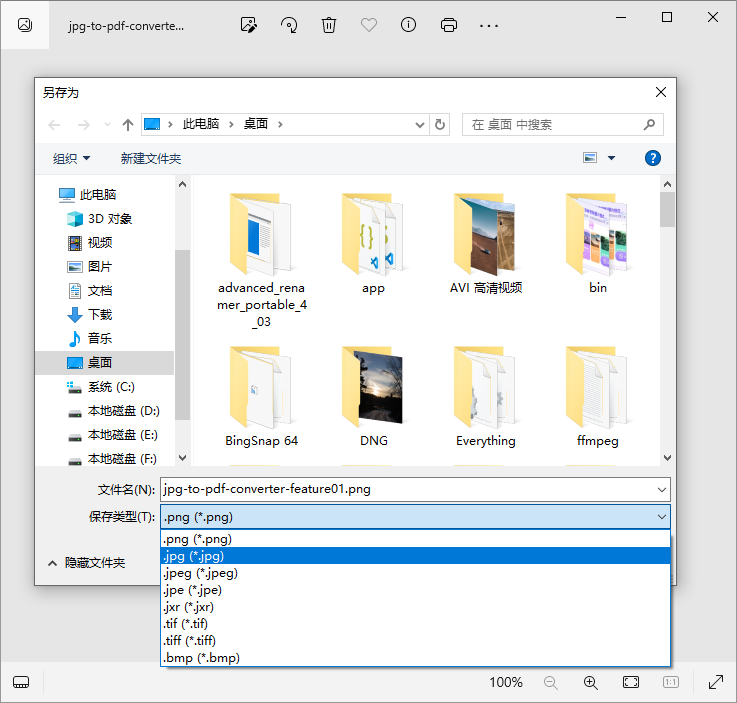Viewport: 737px width, 703px height.
Task: Open the file name history dropdown arrow
Action: pos(661,489)
